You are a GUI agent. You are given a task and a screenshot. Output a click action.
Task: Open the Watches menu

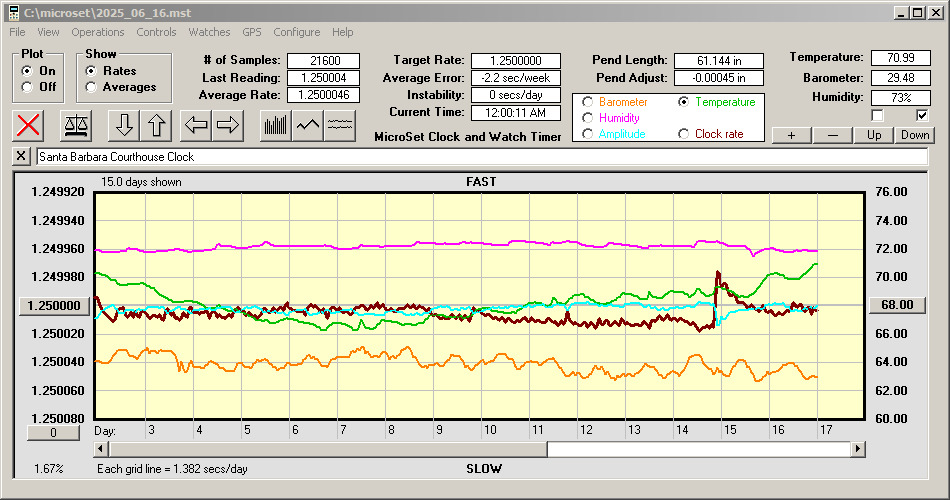point(209,32)
